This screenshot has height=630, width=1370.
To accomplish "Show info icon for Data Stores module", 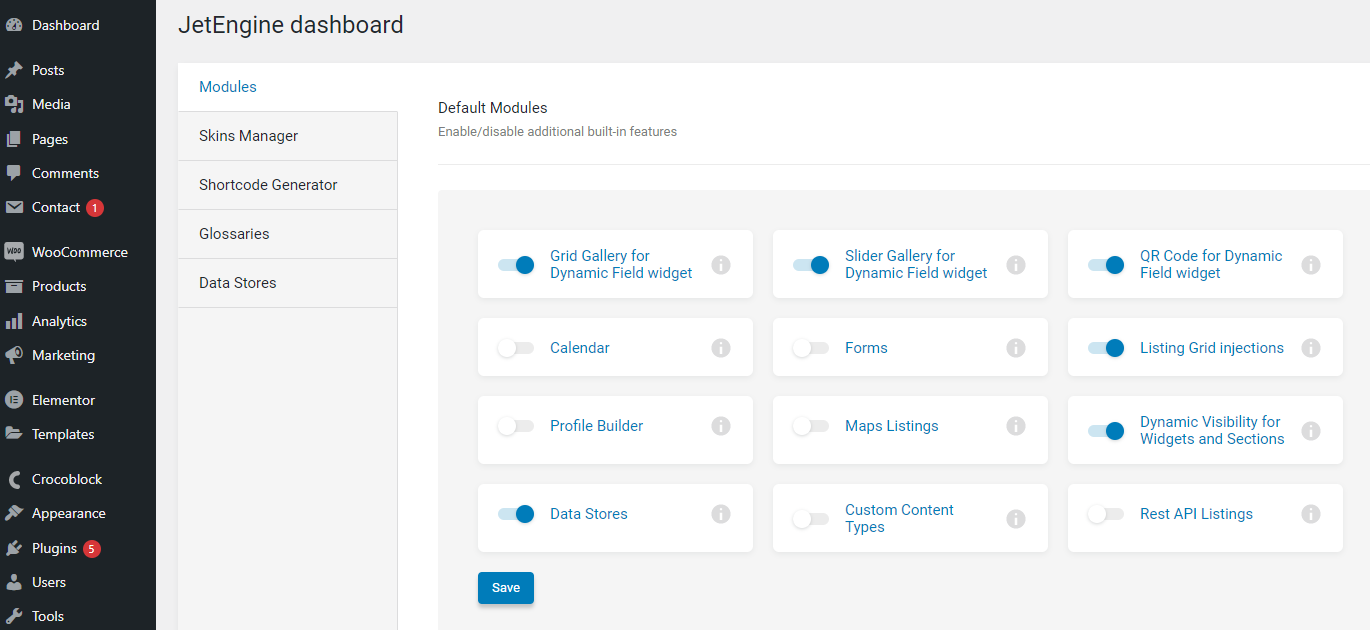I will click(x=721, y=514).
